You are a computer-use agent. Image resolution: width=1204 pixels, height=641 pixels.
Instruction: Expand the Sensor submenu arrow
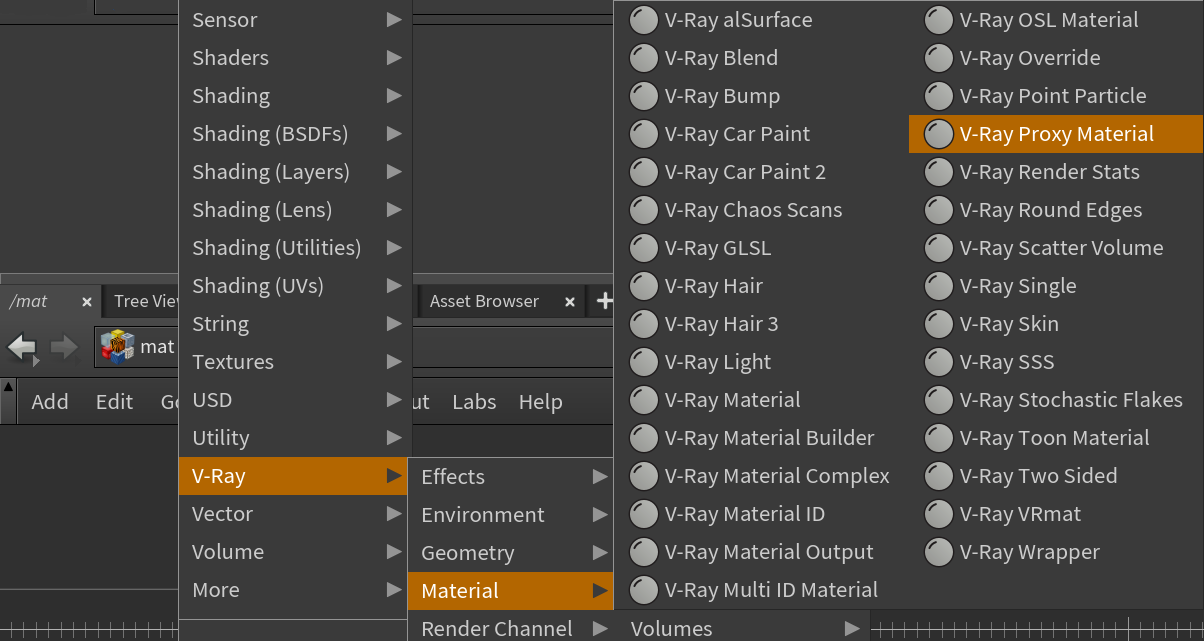pos(394,20)
